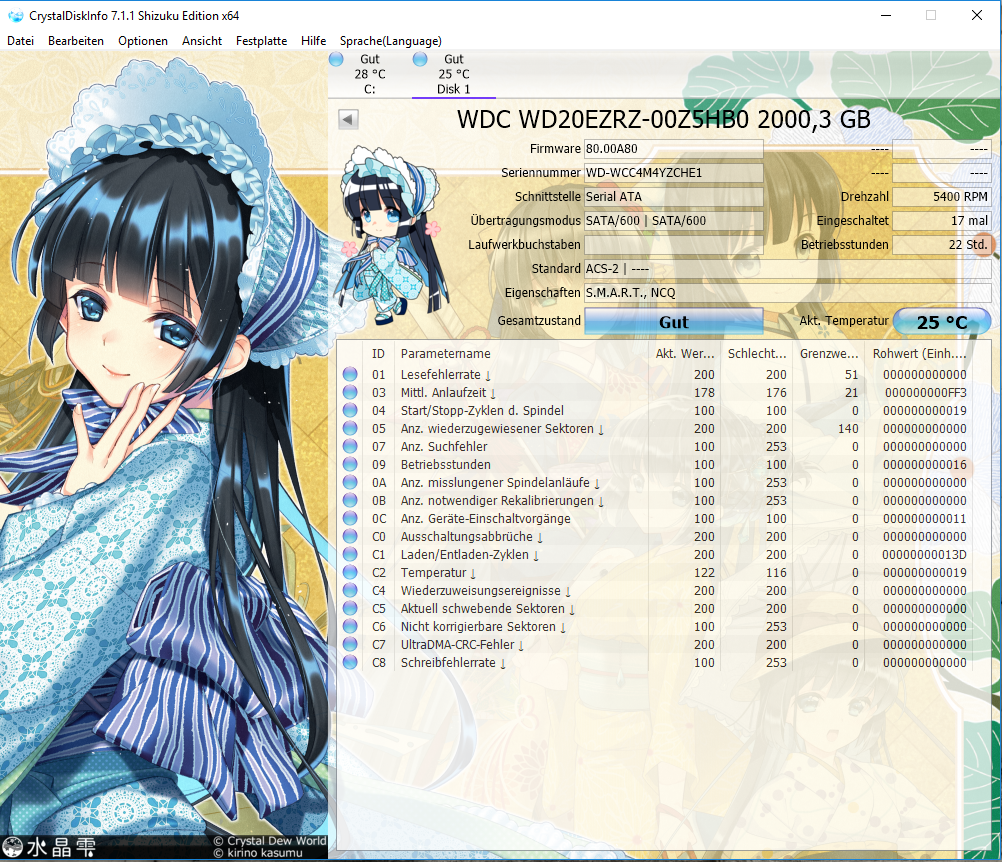Click the Eigenschaften S.M.A.R.T., NCQ field
1002x862 pixels.
(x=788, y=293)
